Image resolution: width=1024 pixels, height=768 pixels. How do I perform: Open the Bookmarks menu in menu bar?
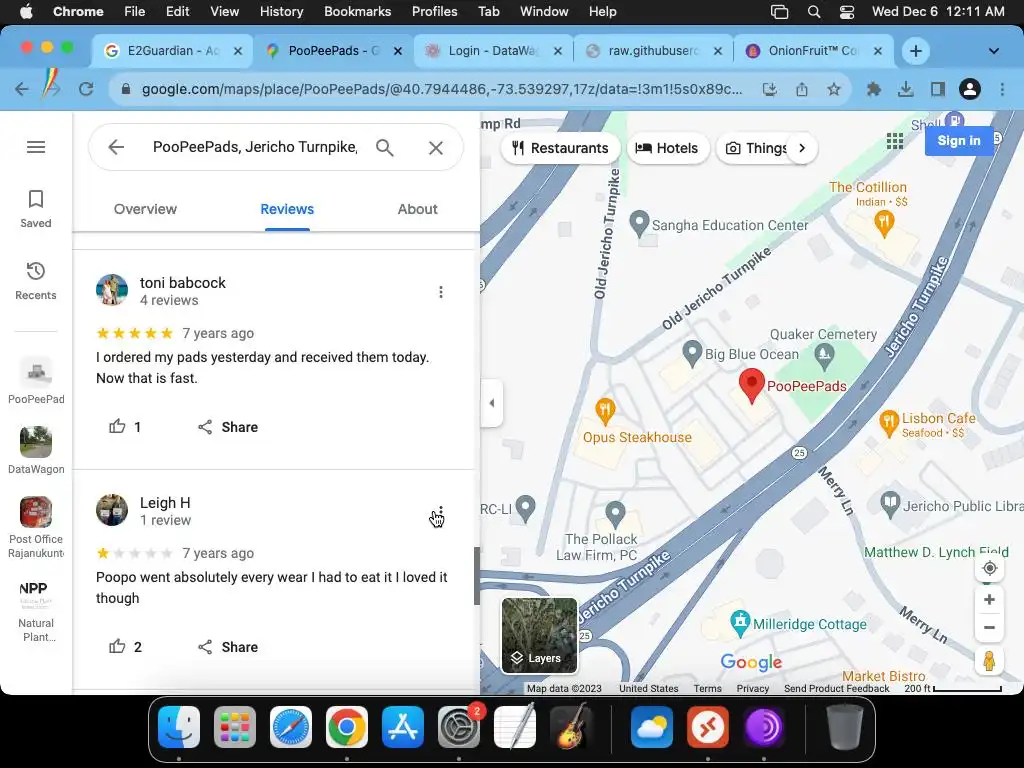pyautogui.click(x=357, y=11)
